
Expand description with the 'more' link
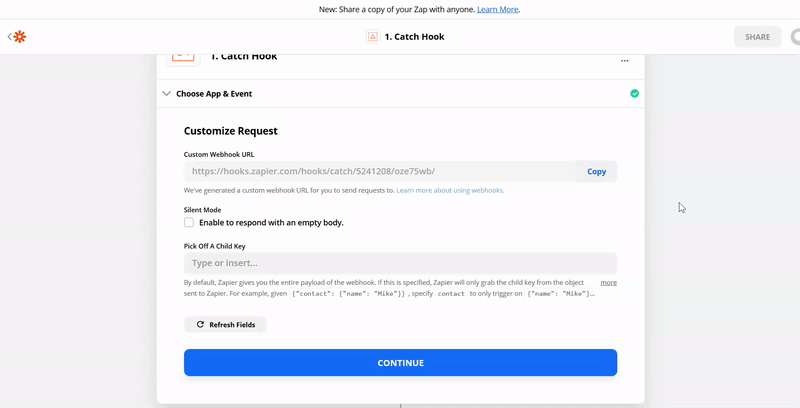click(x=608, y=283)
